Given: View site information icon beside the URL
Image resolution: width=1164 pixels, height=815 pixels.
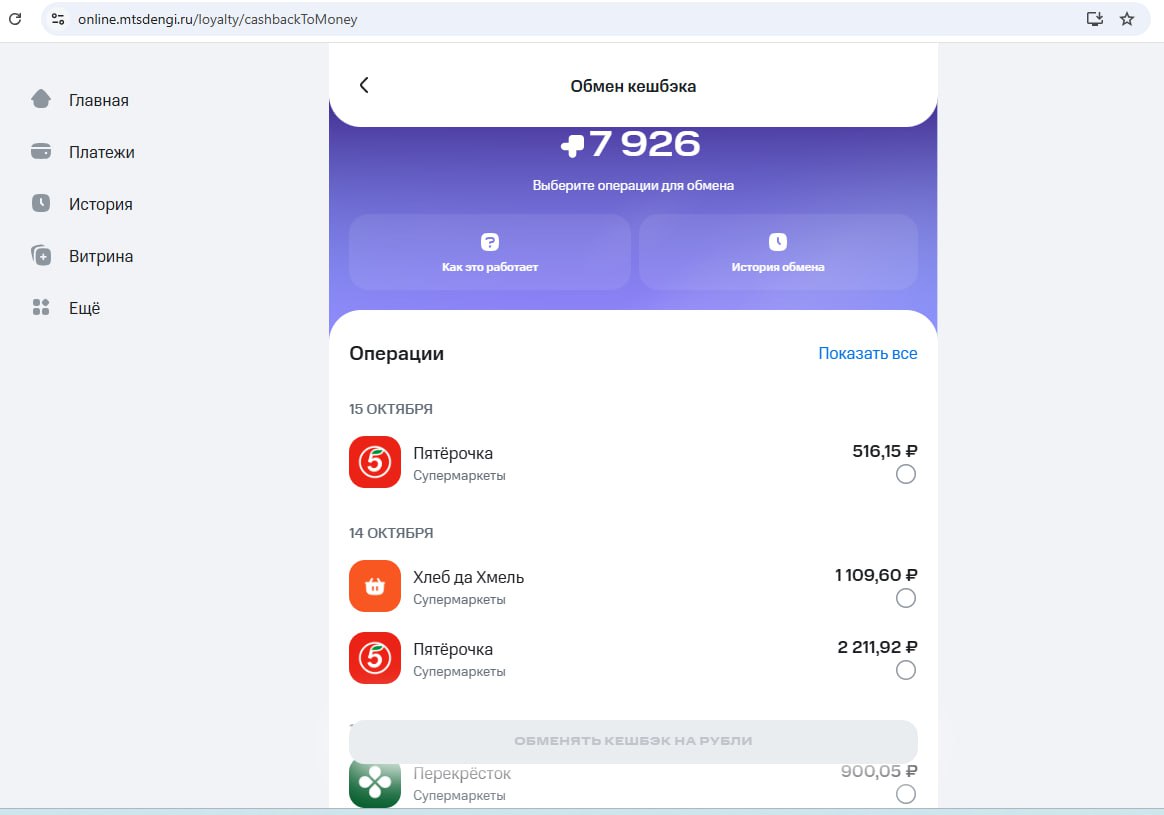Looking at the screenshot, I should [58, 19].
